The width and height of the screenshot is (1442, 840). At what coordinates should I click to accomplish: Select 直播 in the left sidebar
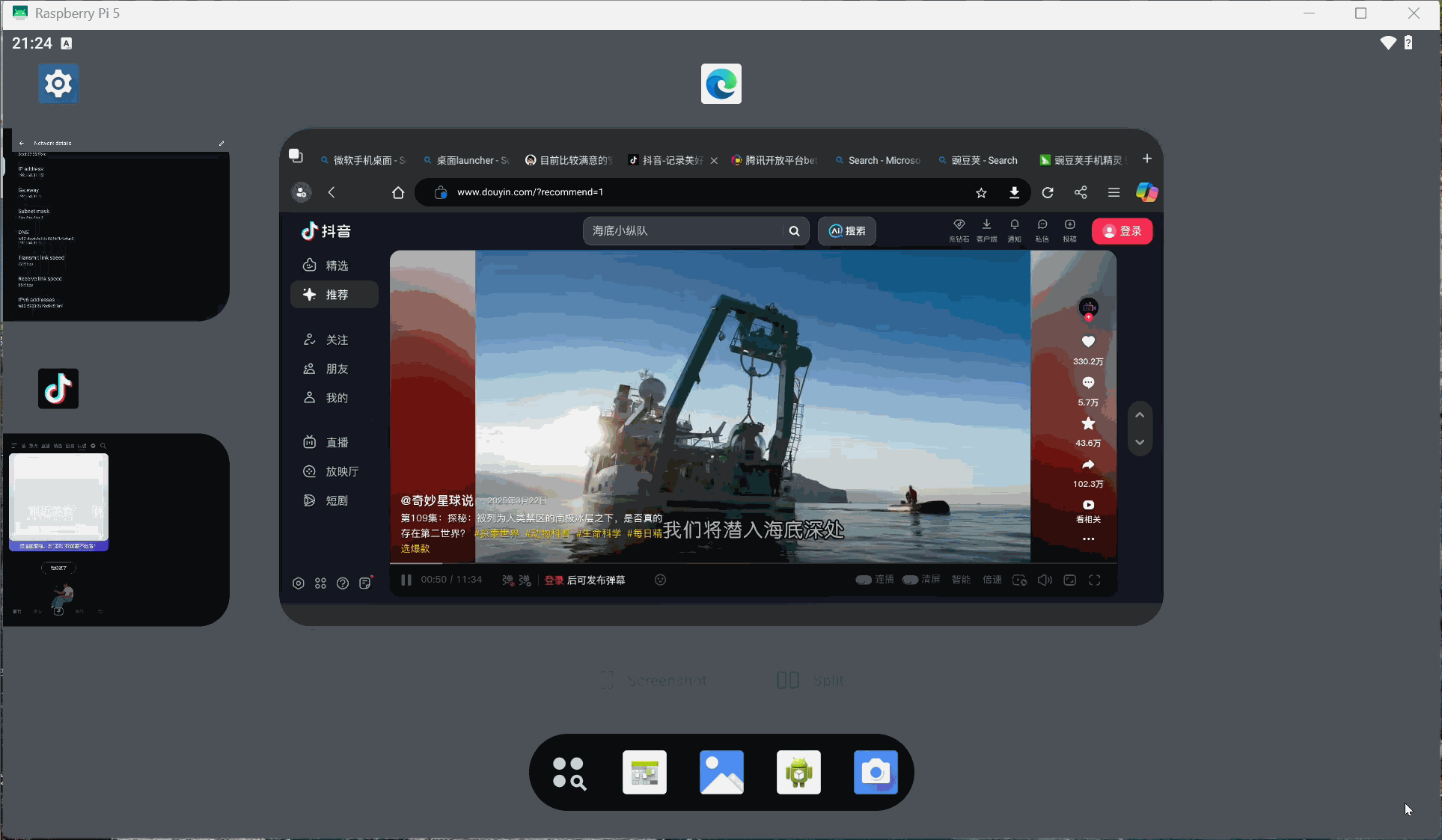click(336, 443)
